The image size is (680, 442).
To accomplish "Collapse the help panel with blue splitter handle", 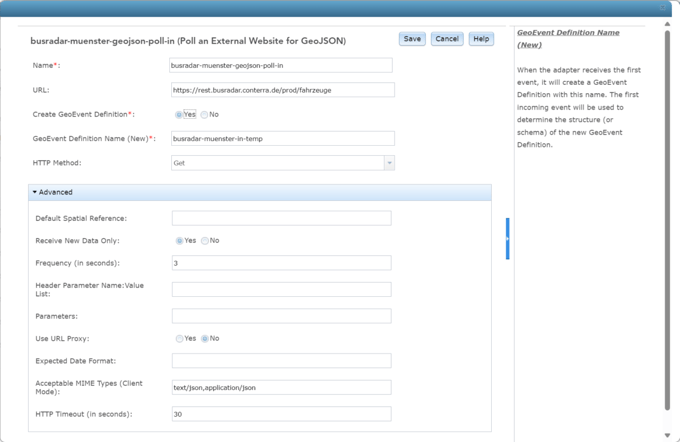I will (x=507, y=239).
